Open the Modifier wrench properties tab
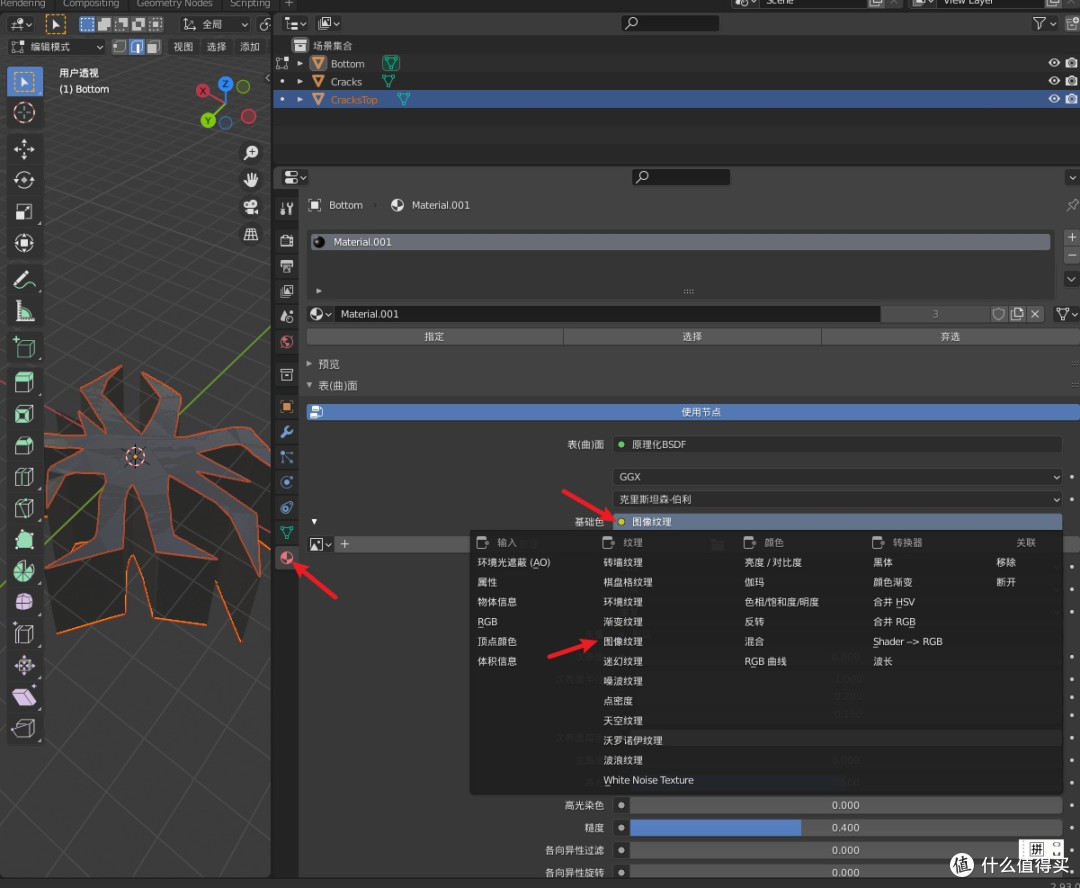This screenshot has height=888, width=1080. (x=287, y=432)
